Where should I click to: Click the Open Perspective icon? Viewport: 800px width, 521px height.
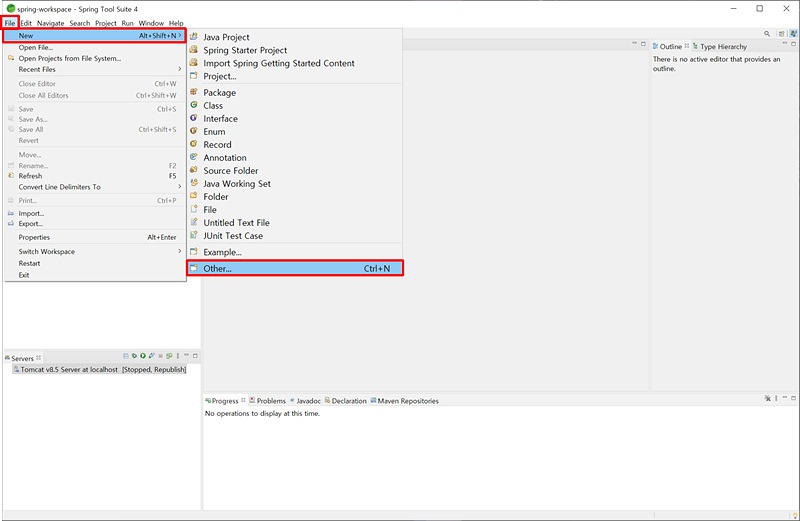(x=781, y=34)
